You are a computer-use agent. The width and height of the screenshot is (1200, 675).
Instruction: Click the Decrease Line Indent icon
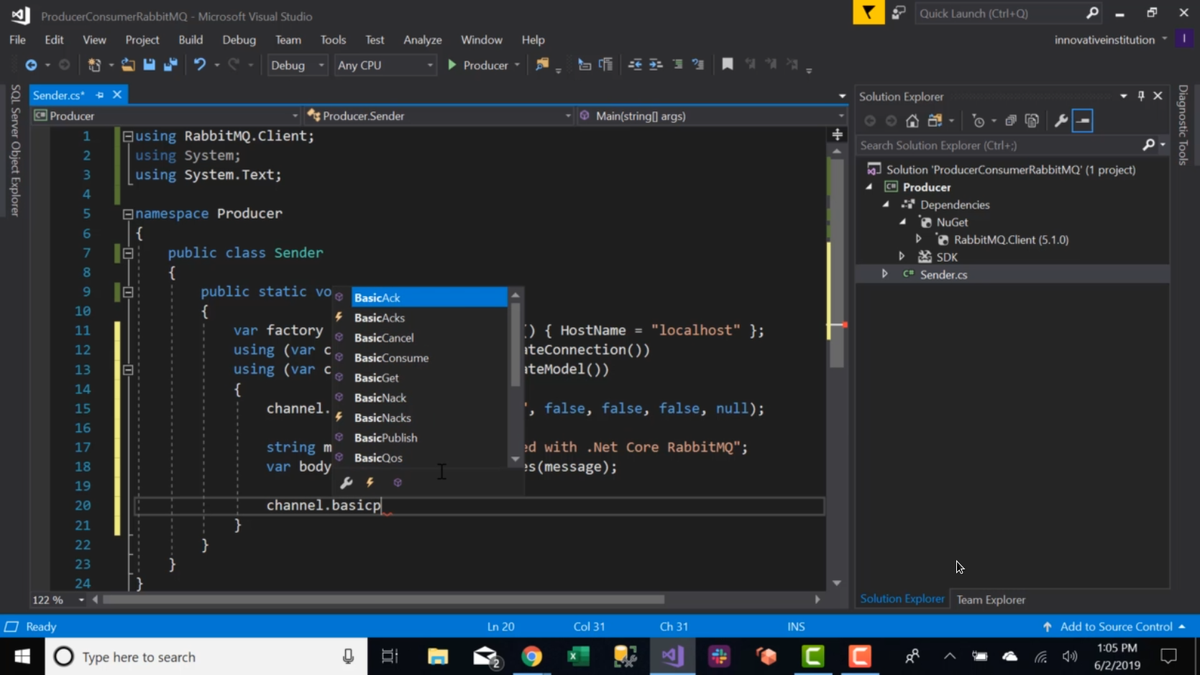(x=635, y=65)
